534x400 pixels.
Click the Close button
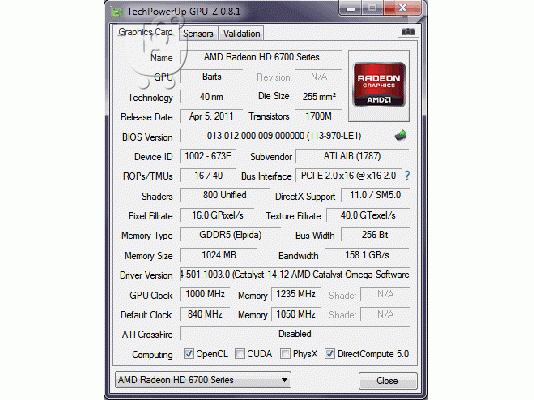coord(388,380)
